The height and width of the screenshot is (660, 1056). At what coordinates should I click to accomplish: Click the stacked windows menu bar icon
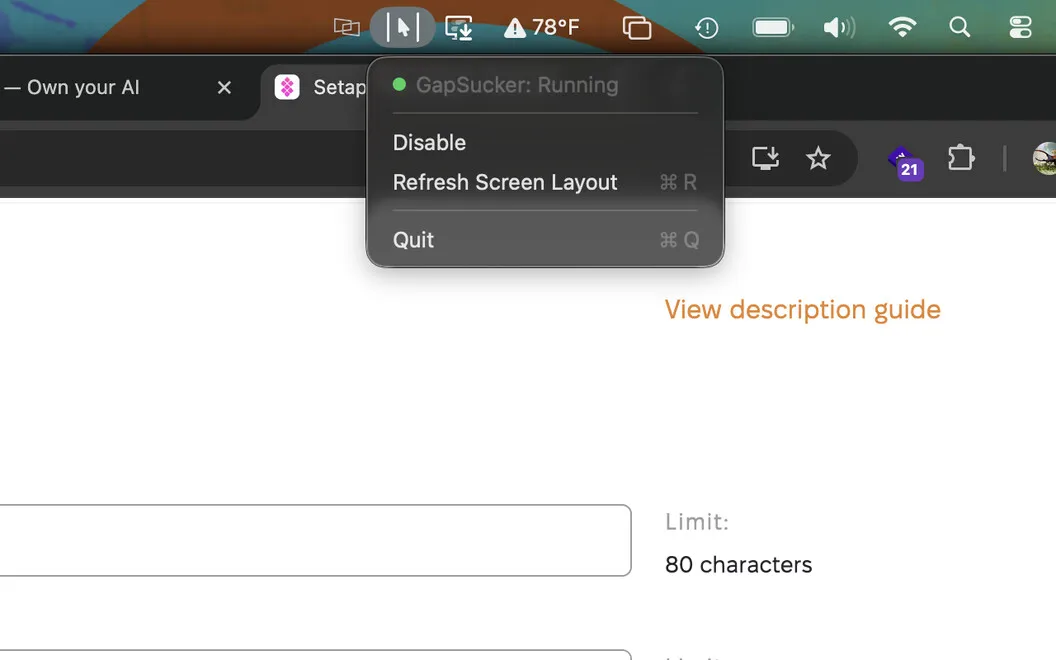pos(636,28)
